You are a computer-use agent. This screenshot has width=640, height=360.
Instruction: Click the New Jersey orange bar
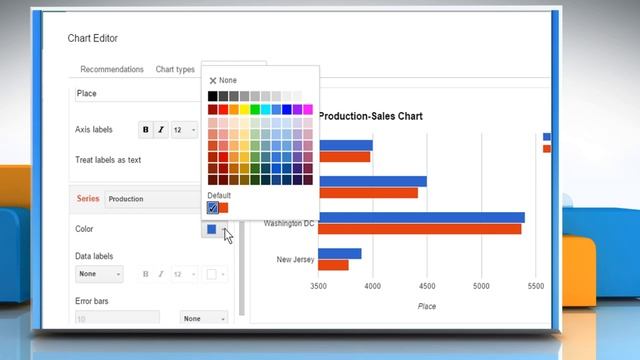[333, 265]
